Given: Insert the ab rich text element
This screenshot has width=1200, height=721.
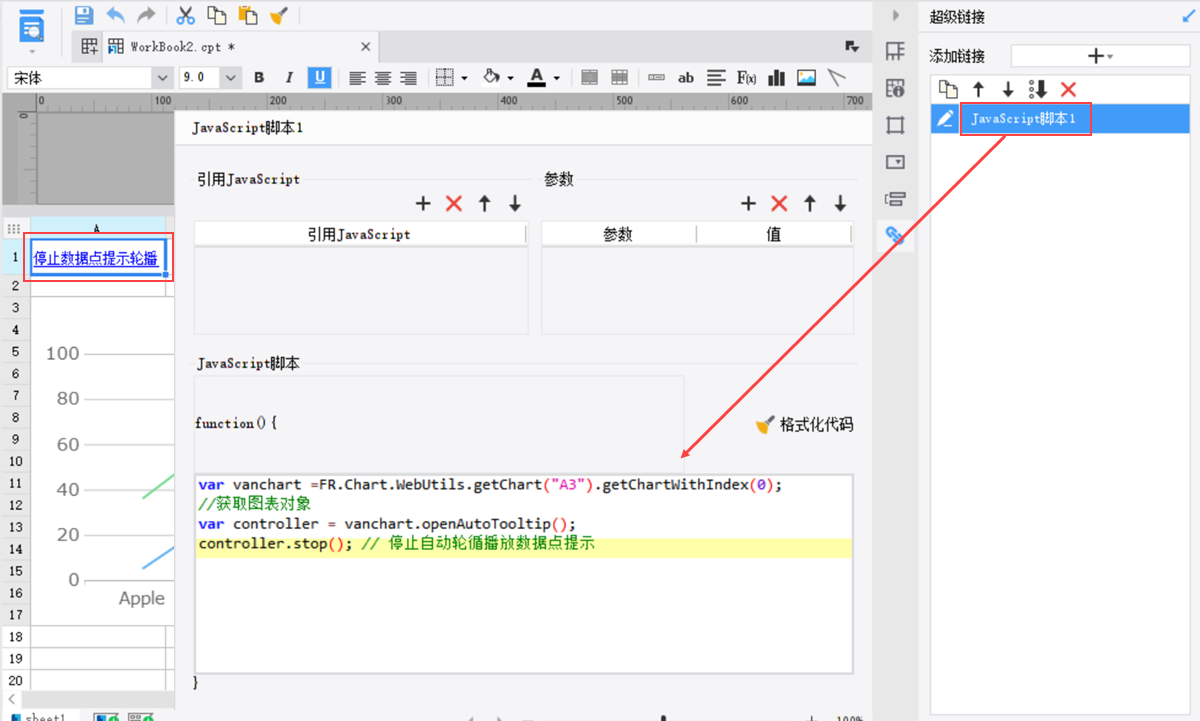Looking at the screenshot, I should click(x=686, y=77).
